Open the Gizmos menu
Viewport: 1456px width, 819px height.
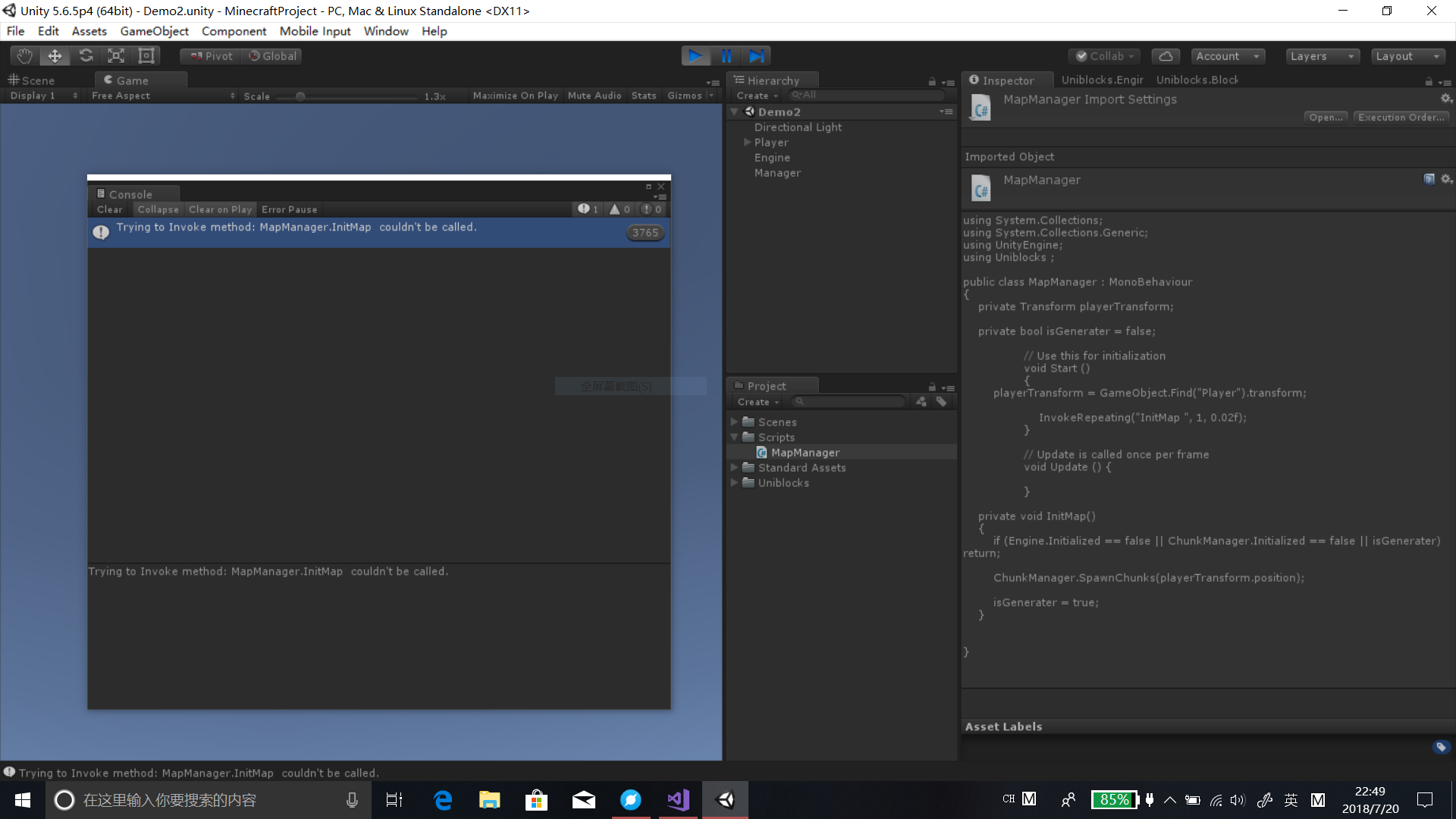[689, 96]
